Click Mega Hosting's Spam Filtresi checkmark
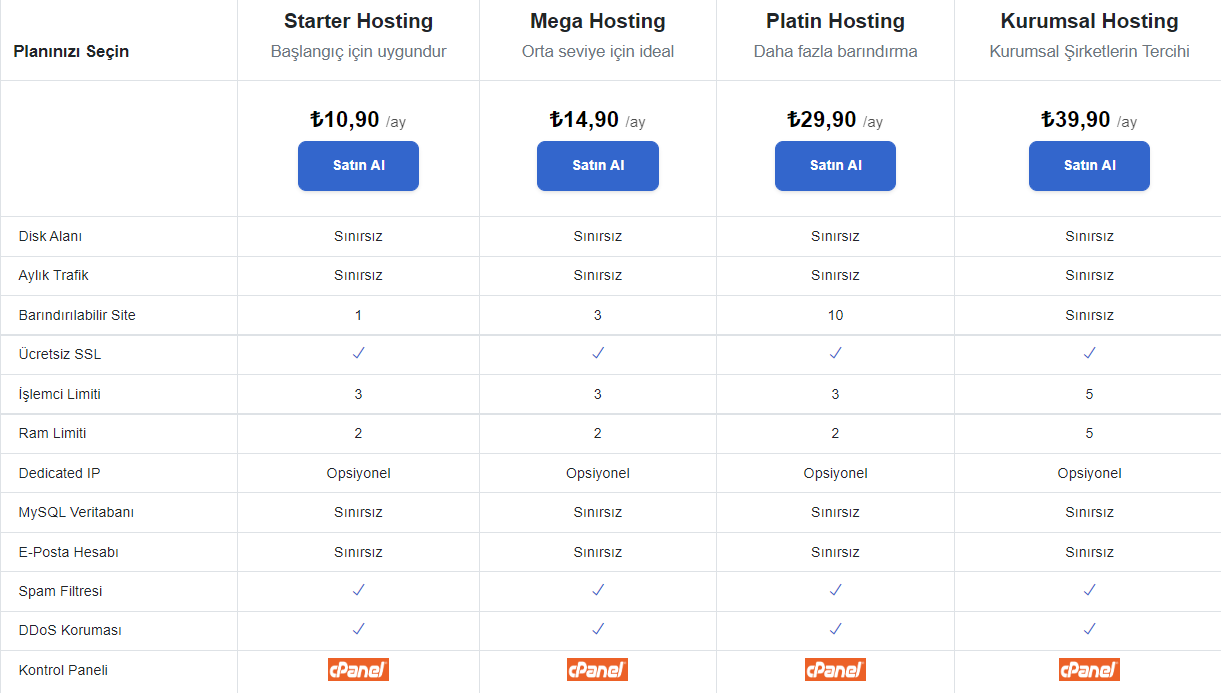Viewport: 1221px width, 693px height. [x=598, y=590]
